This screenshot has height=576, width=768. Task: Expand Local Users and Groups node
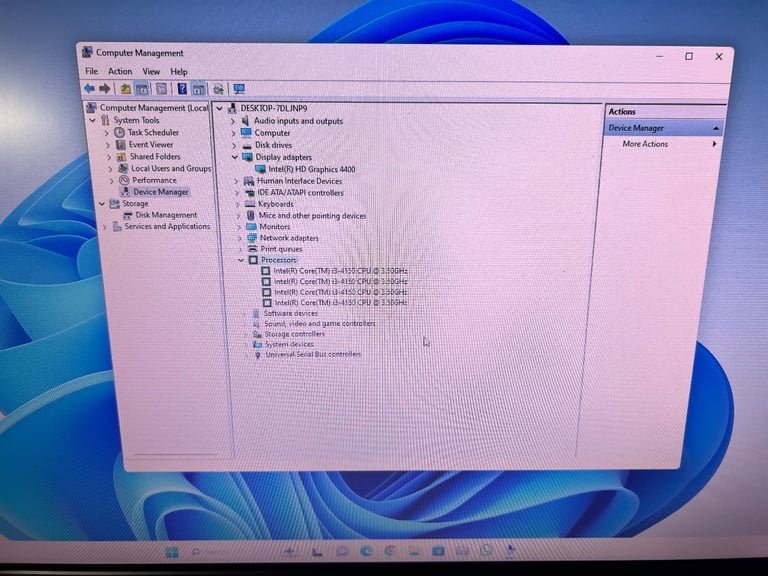111,169
